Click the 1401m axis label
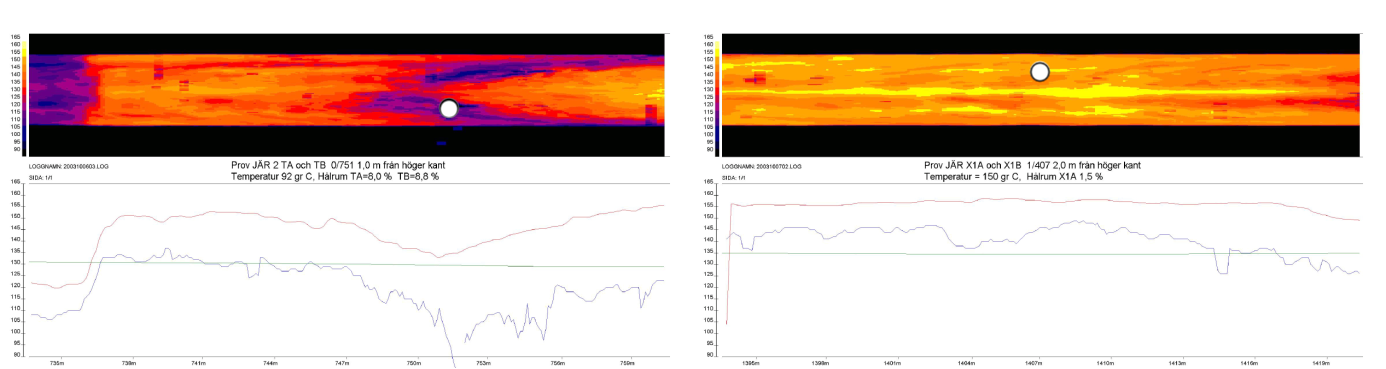 (893, 363)
